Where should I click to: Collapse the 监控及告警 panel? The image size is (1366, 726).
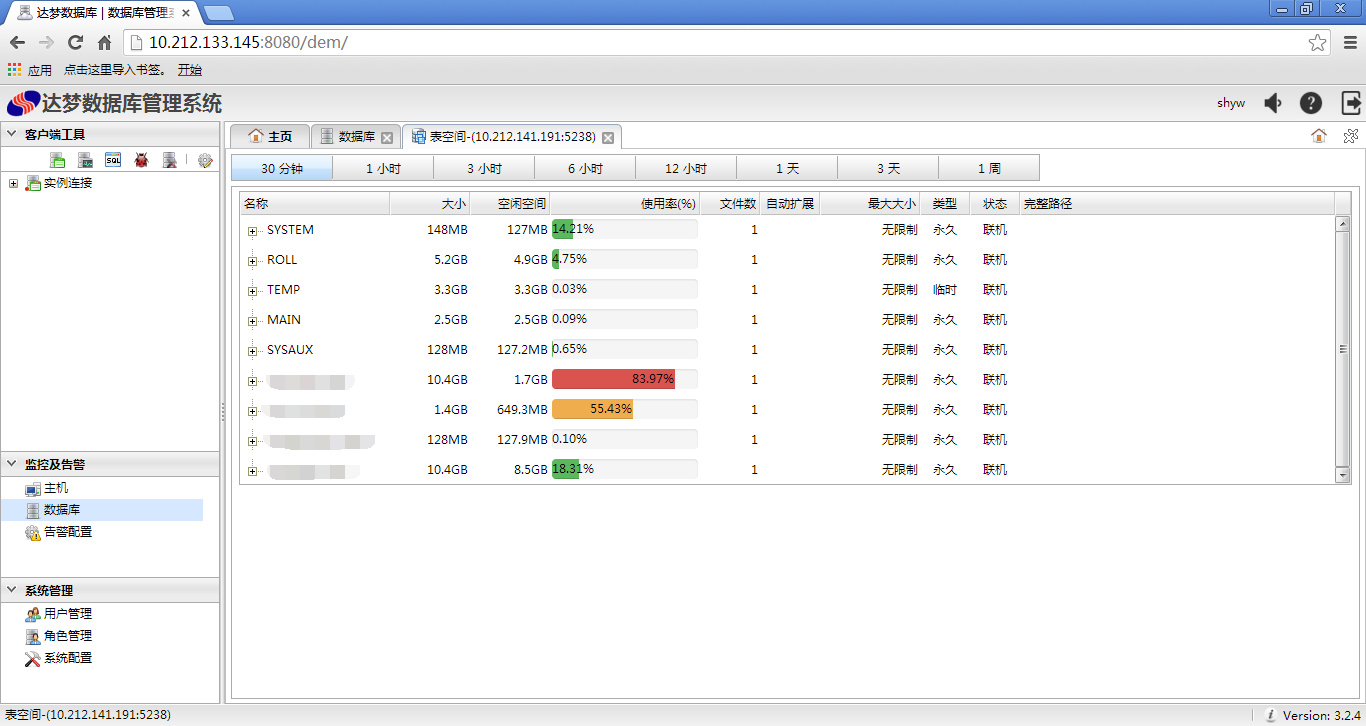12,464
